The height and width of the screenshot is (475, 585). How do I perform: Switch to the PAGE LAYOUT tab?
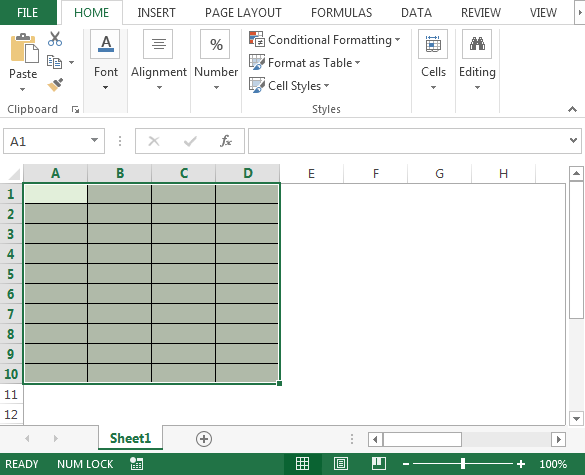(243, 13)
